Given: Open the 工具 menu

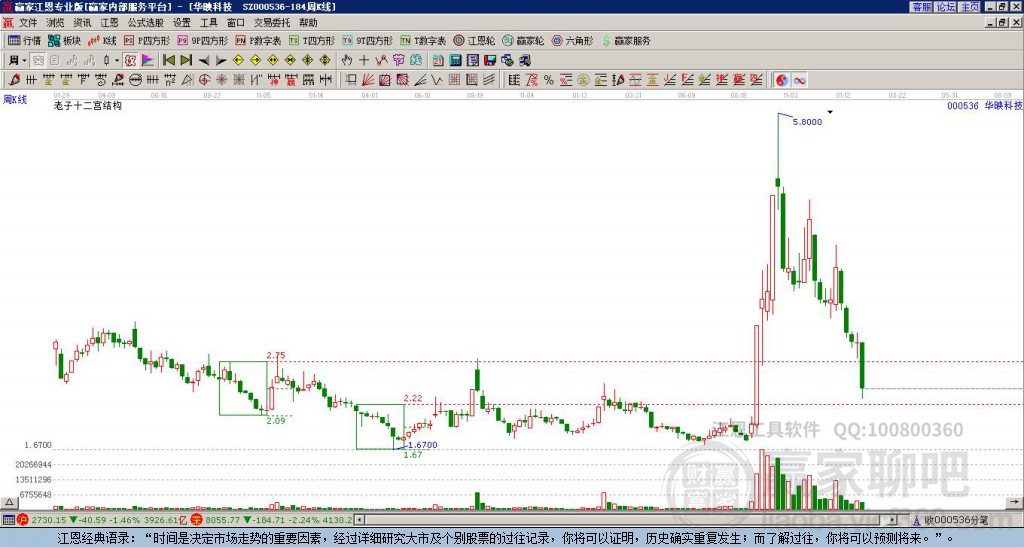Looking at the screenshot, I should pos(208,23).
